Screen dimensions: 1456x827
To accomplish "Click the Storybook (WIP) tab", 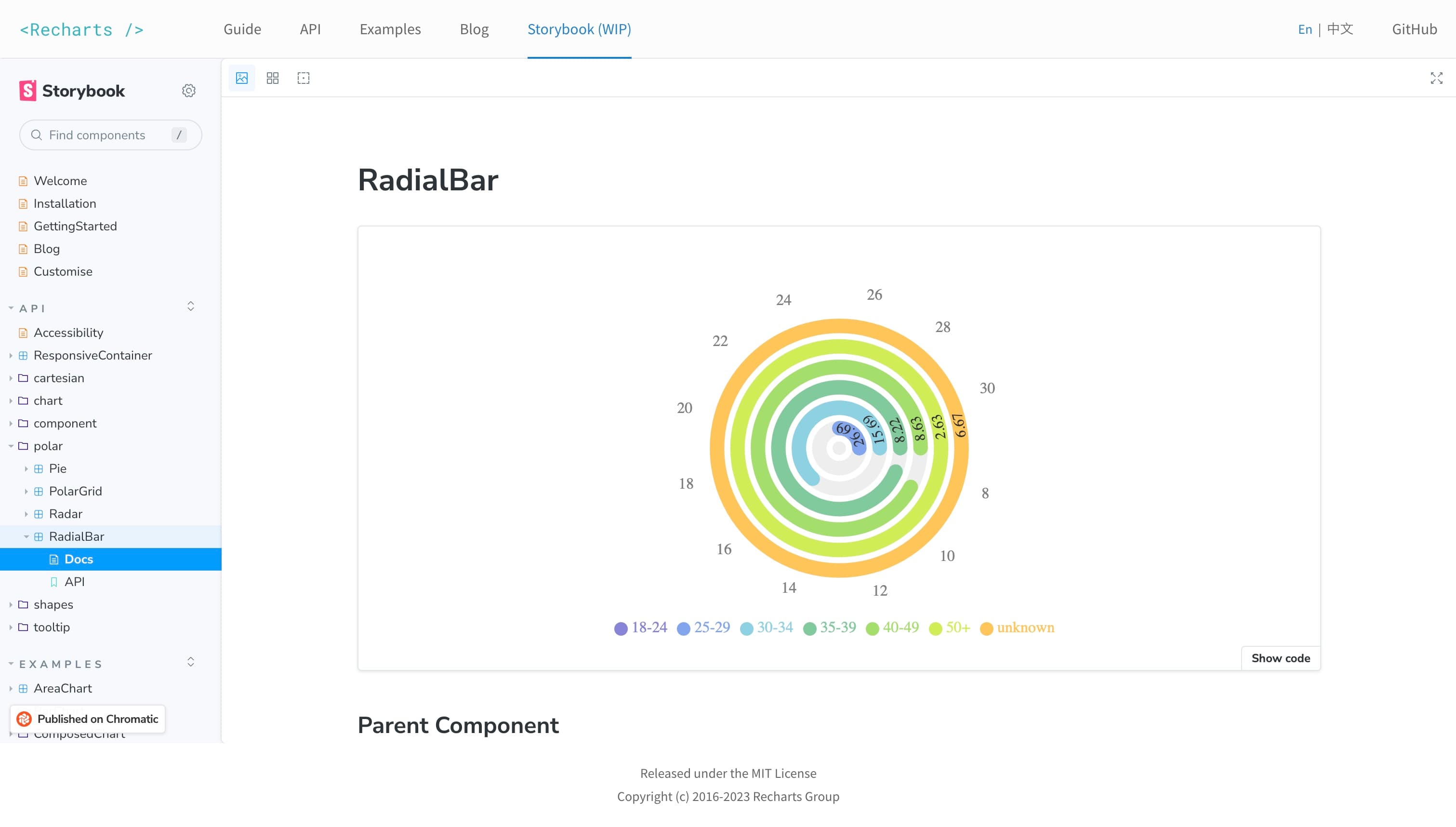I will (580, 29).
